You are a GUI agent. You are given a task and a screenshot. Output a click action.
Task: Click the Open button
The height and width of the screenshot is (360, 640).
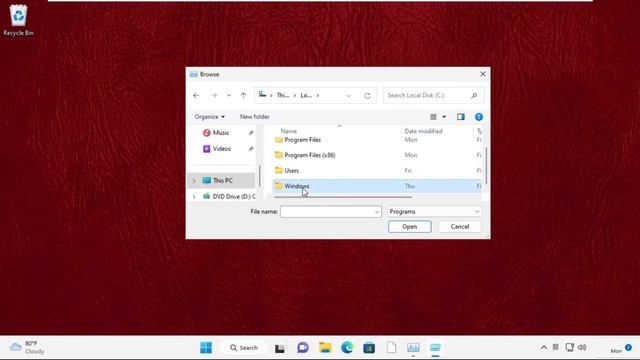tap(409, 227)
